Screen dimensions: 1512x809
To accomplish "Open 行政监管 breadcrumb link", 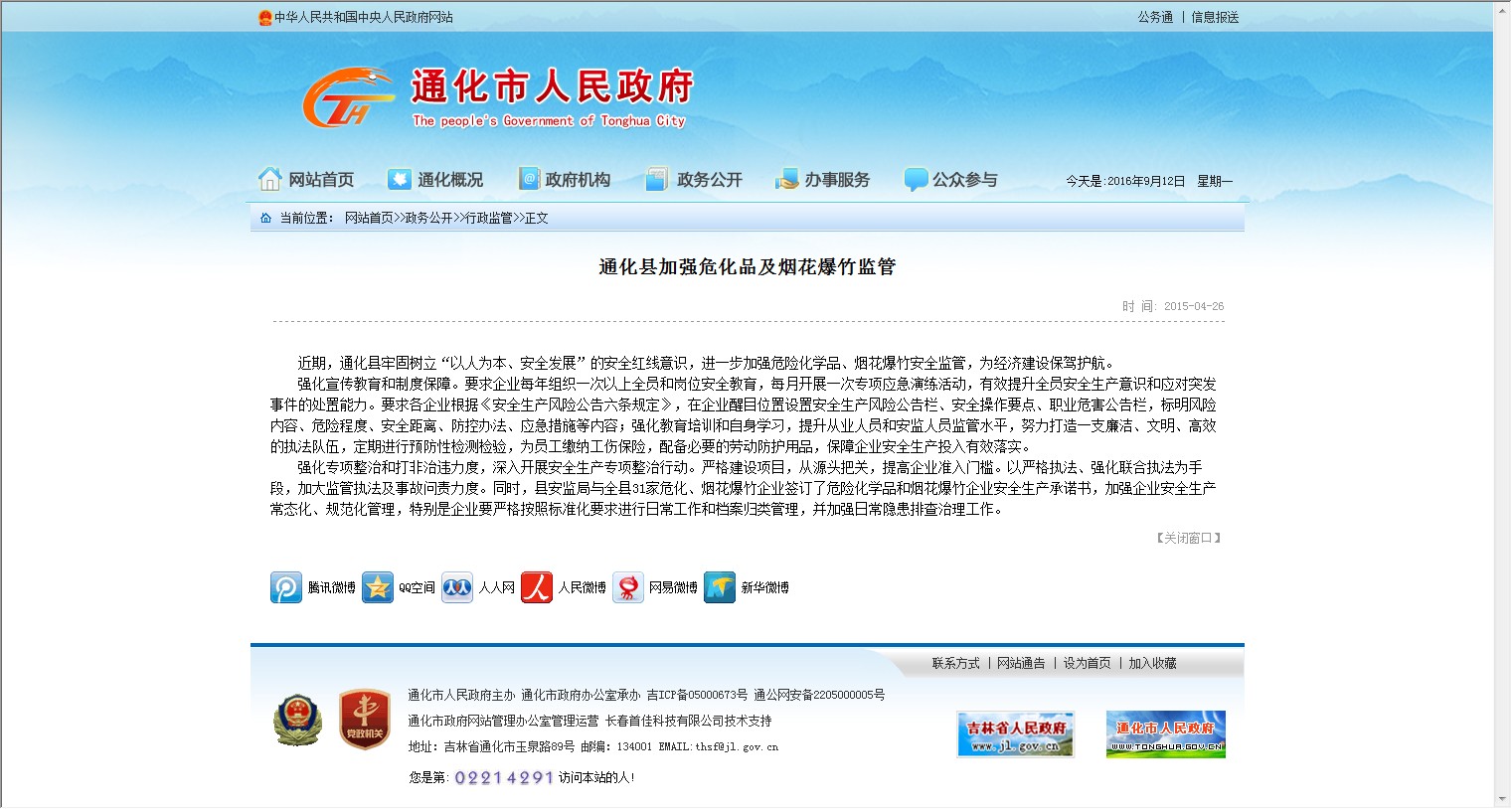I will tap(489, 218).
